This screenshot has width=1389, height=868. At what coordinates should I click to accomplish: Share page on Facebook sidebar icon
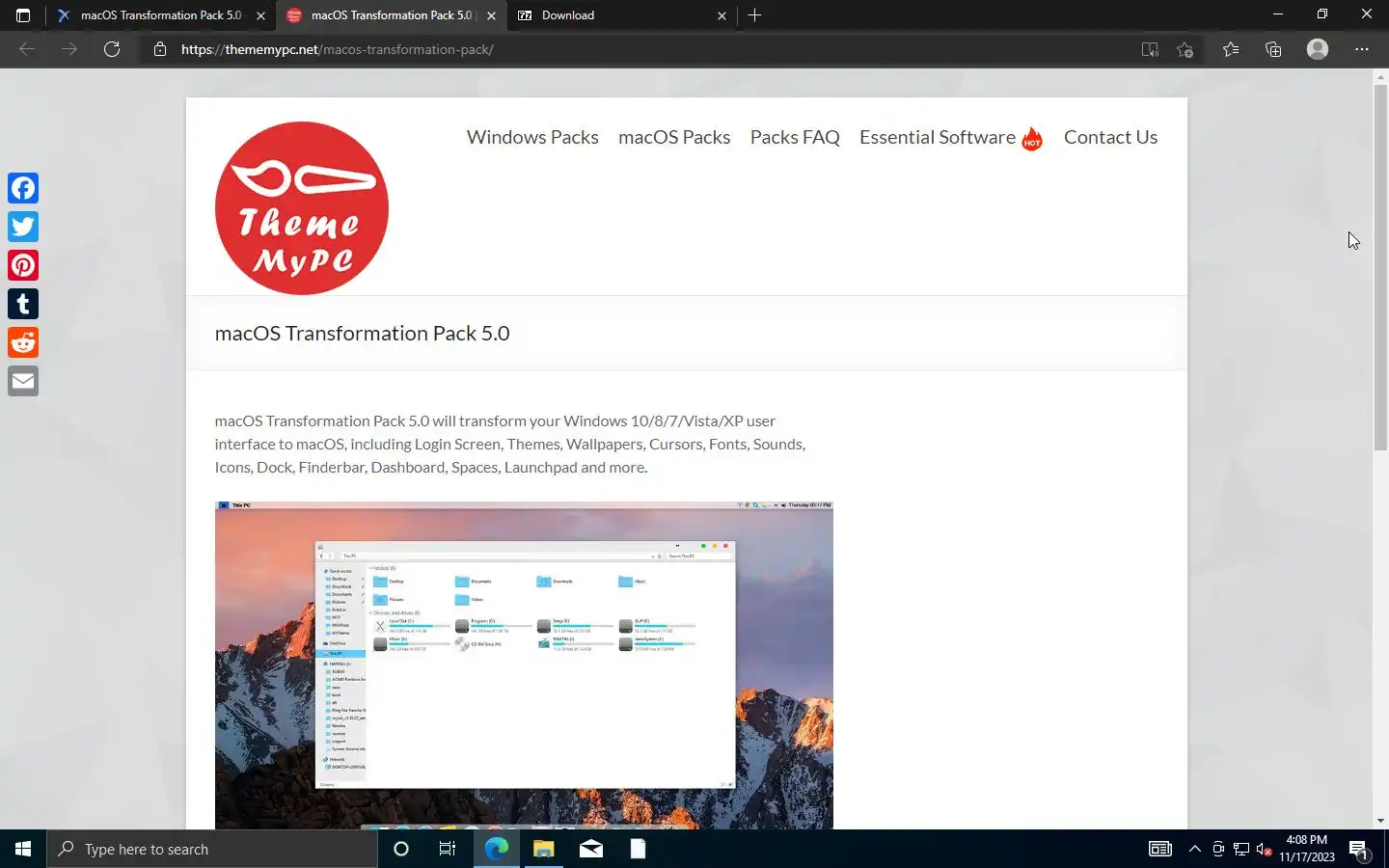[23, 188]
